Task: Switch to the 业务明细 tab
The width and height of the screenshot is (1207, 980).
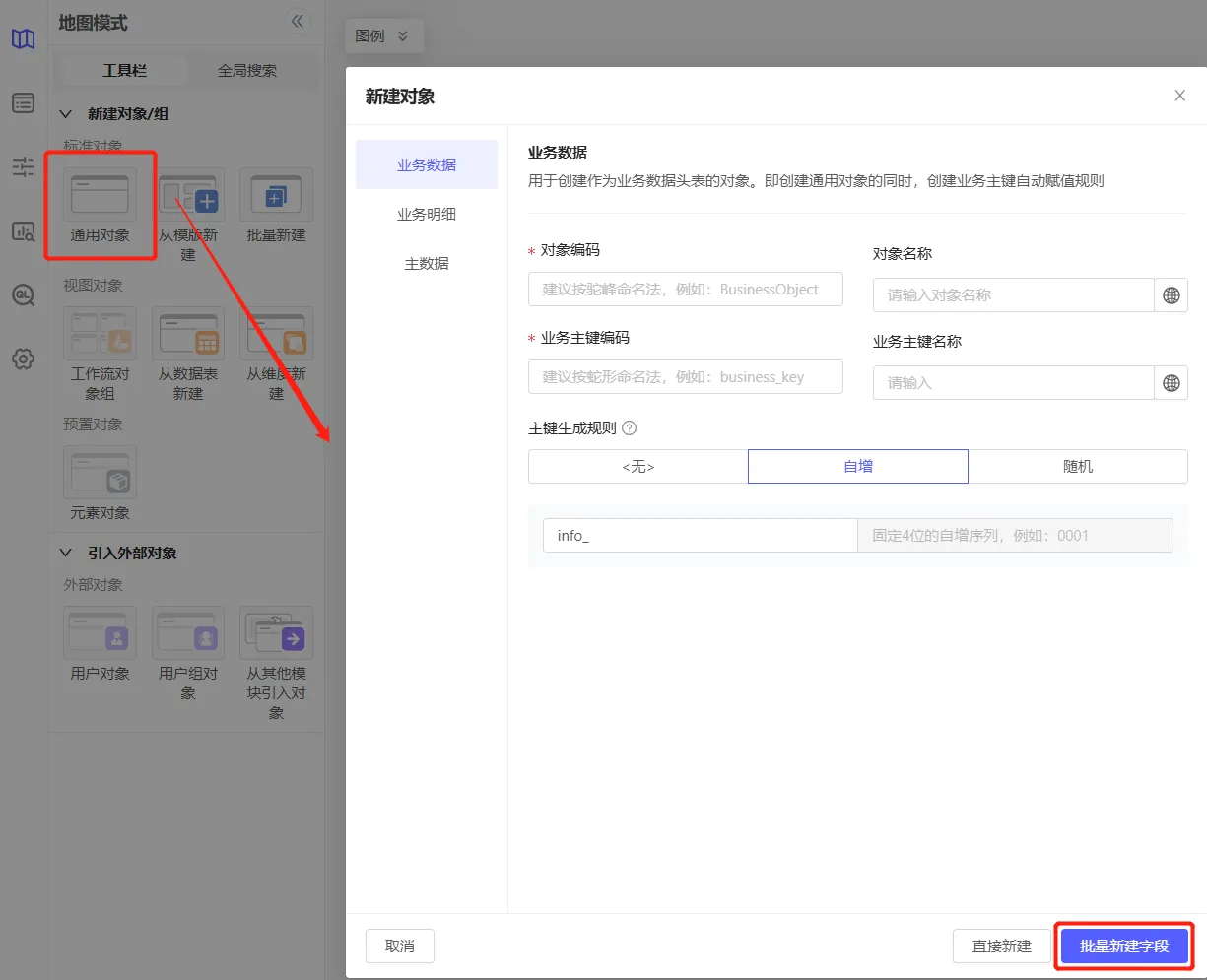Action: [427, 215]
